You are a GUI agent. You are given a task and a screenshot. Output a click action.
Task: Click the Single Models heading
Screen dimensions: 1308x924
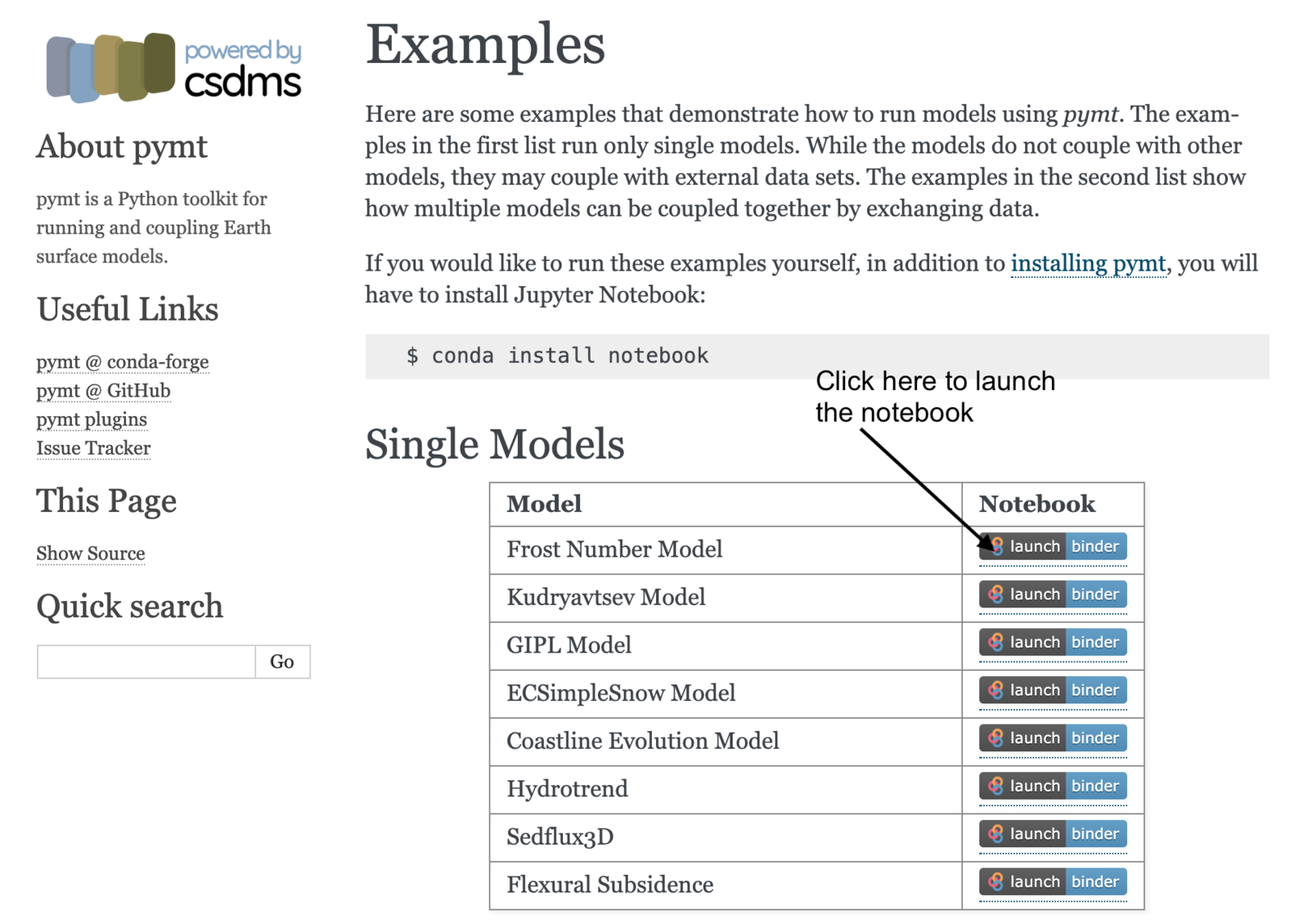tap(495, 445)
